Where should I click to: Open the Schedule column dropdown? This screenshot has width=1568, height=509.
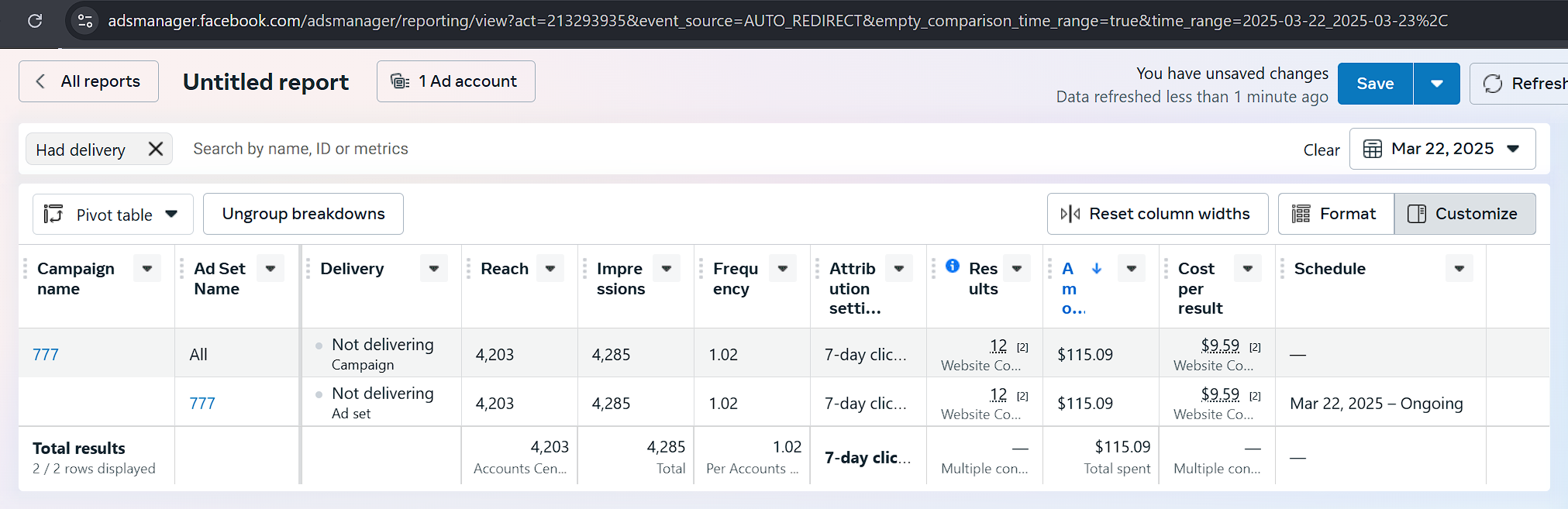[x=1459, y=269]
